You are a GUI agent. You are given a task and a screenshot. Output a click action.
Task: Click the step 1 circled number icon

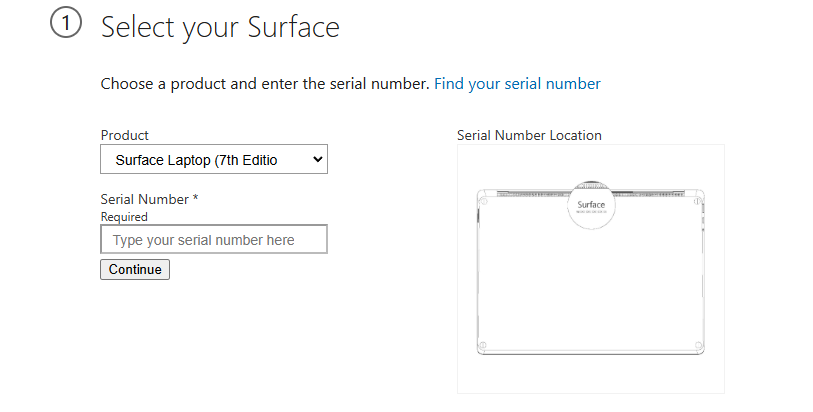tap(66, 23)
